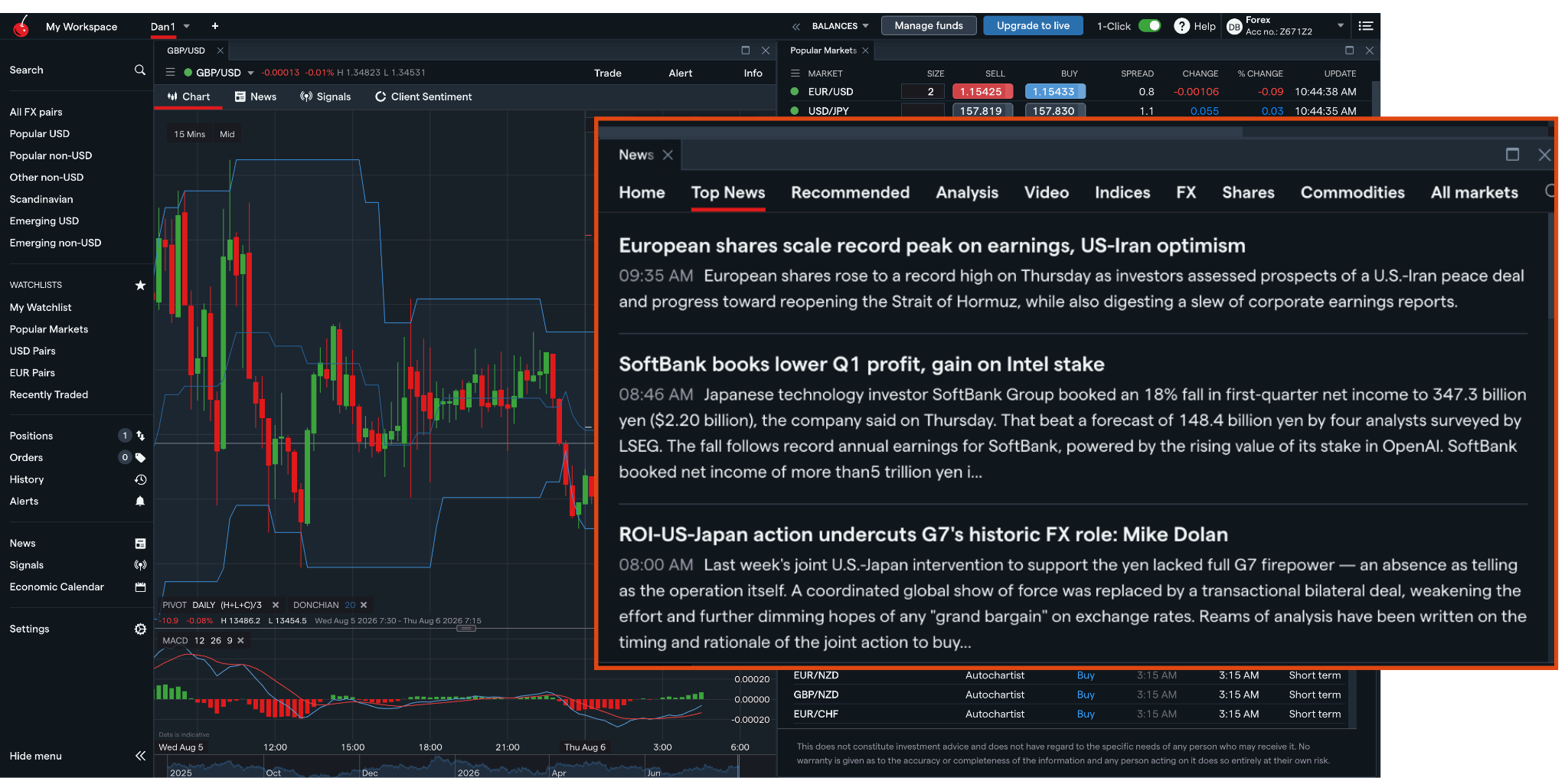Image resolution: width=1568 pixels, height=778 pixels.
Task: Open My Watchlist in sidebar
Action: tap(41, 307)
